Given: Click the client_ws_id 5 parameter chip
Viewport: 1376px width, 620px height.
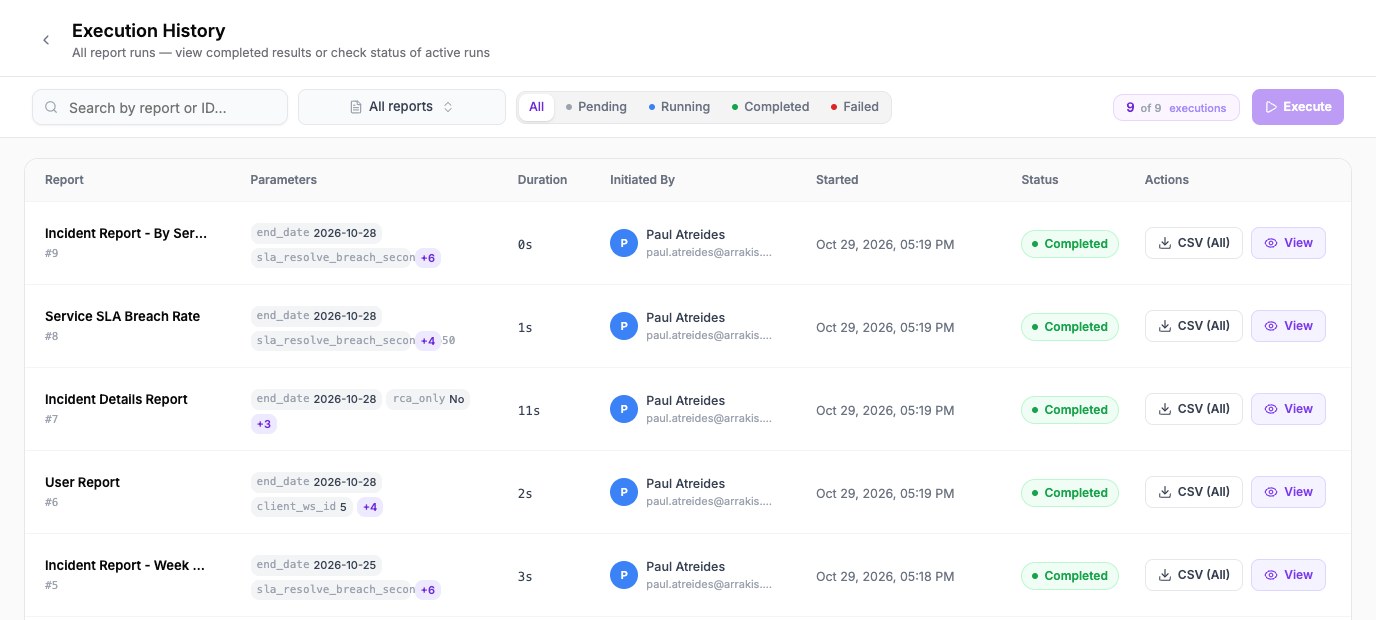Looking at the screenshot, I should point(302,507).
